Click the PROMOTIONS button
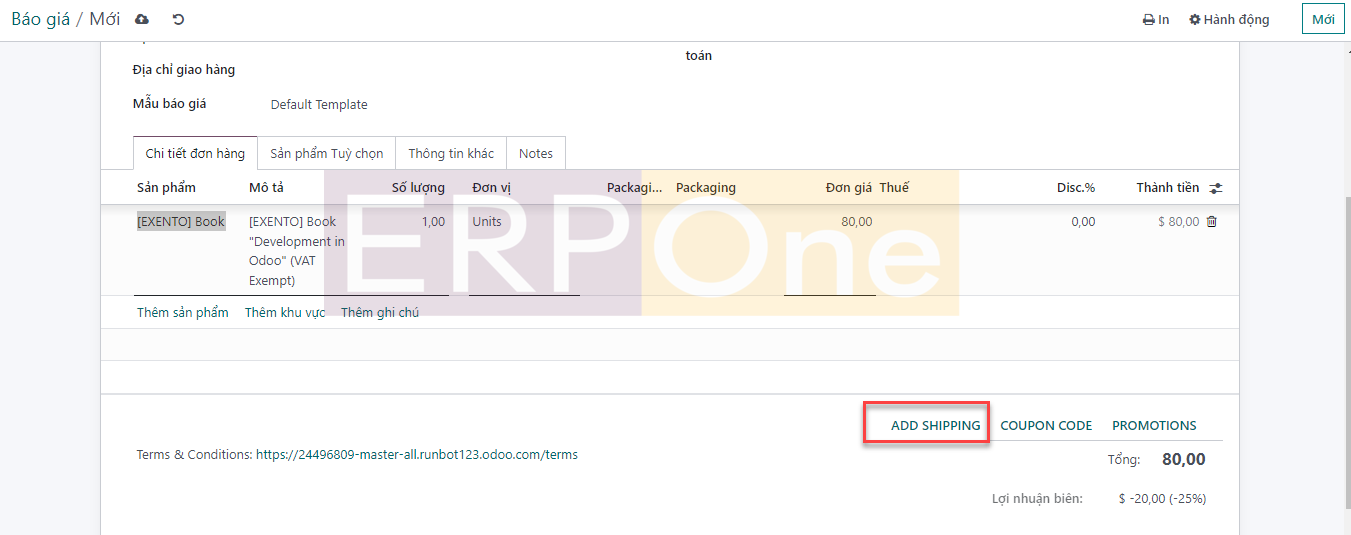This screenshot has width=1351, height=535. (x=1154, y=425)
